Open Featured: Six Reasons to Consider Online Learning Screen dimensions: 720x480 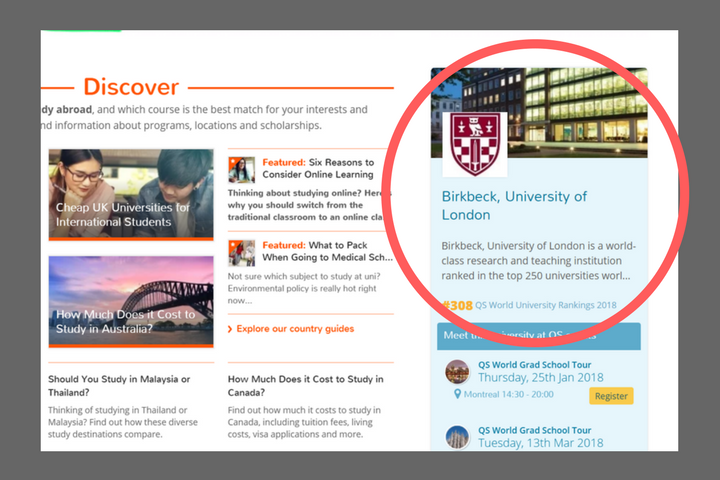[x=318, y=169]
